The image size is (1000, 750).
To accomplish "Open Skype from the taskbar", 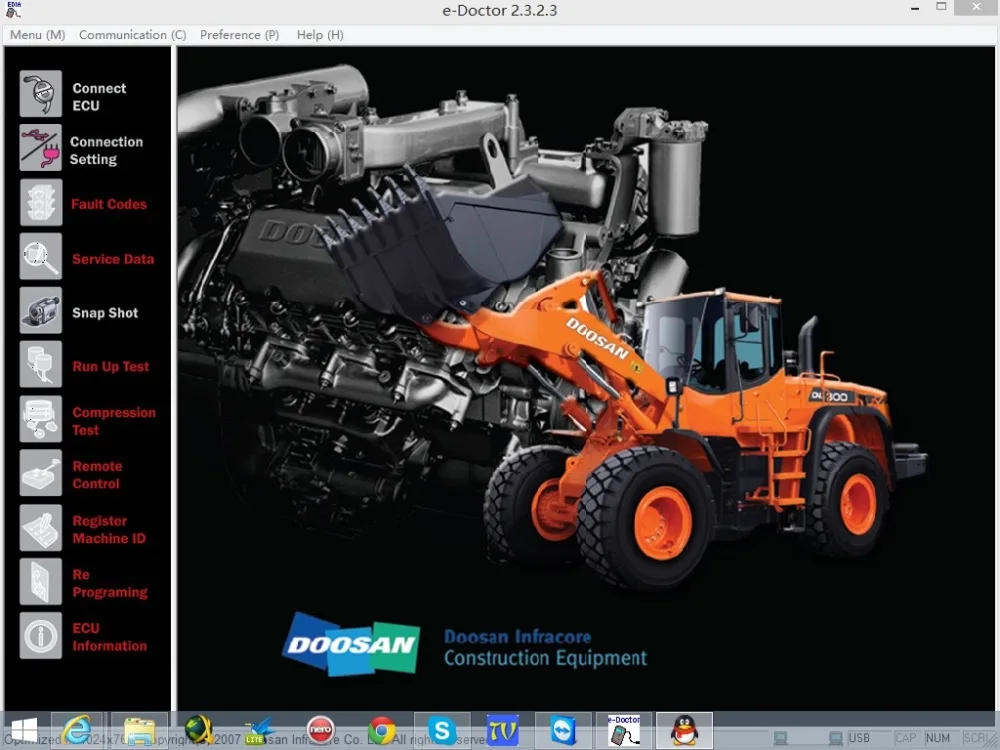I will coord(443,730).
